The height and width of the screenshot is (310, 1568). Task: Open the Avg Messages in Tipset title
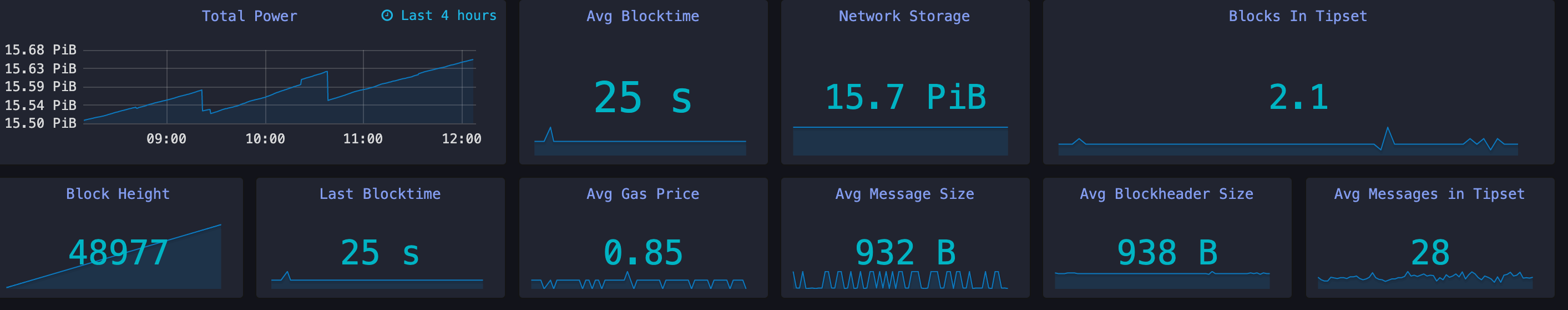(1429, 194)
